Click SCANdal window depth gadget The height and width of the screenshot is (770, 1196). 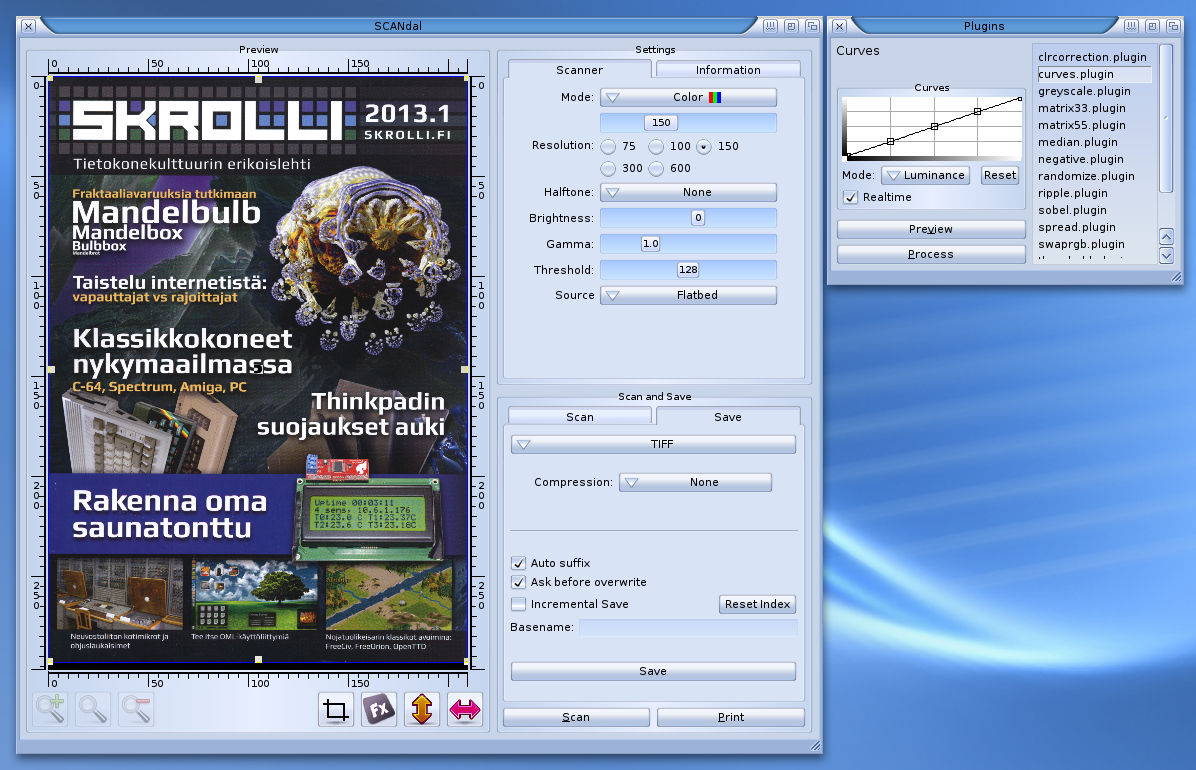point(812,26)
